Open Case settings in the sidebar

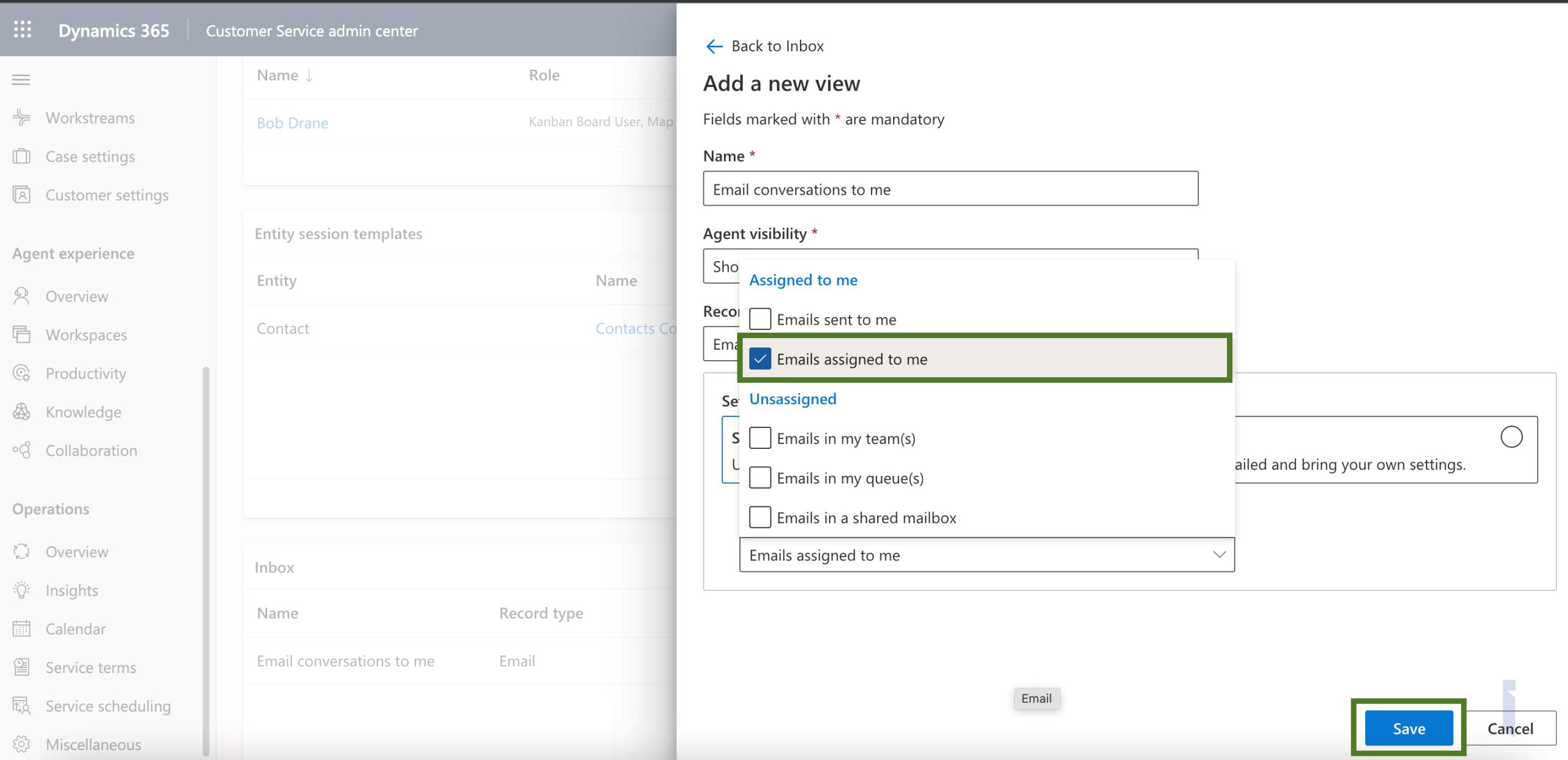click(x=90, y=156)
